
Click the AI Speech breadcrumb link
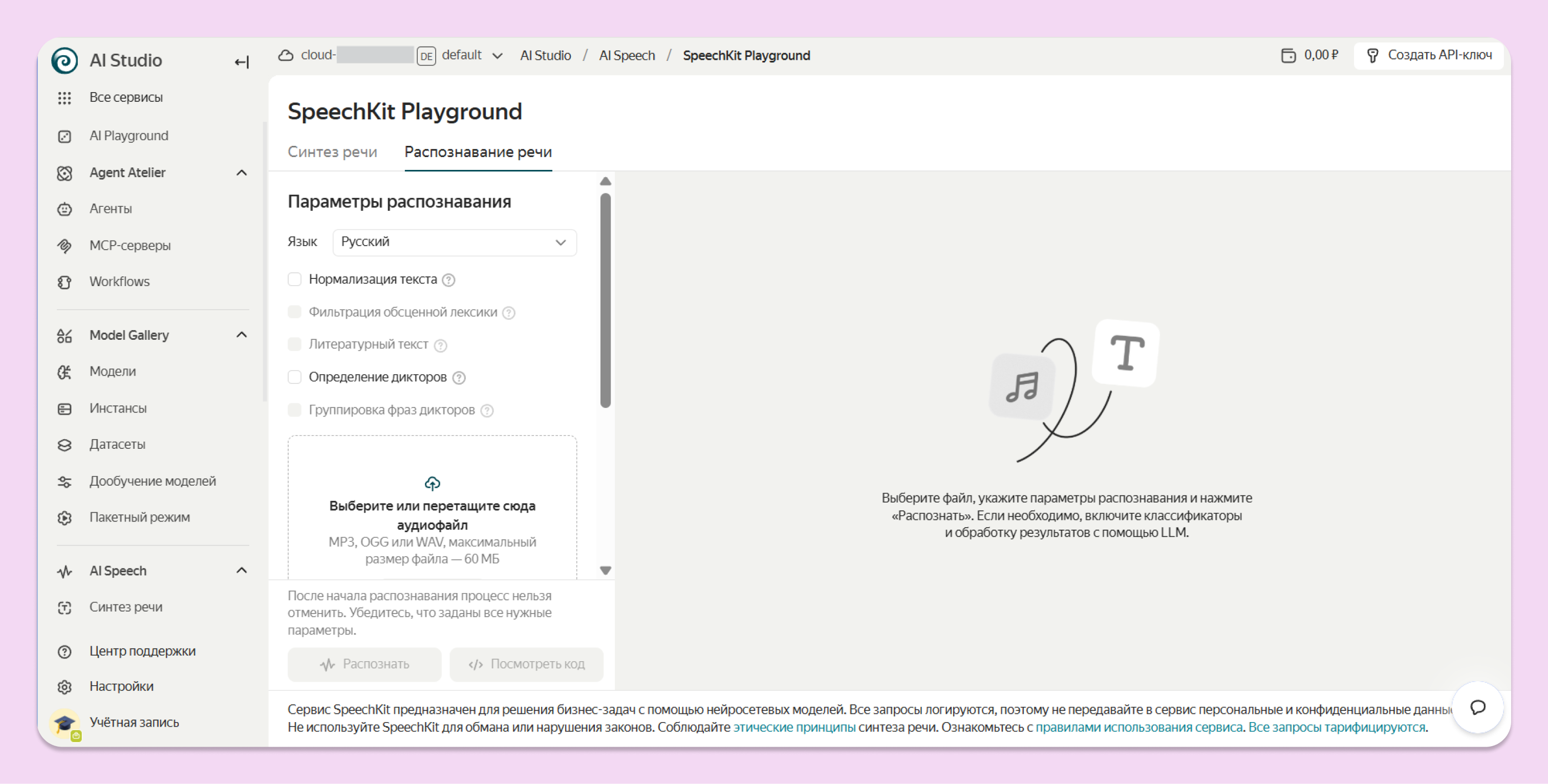click(x=627, y=55)
